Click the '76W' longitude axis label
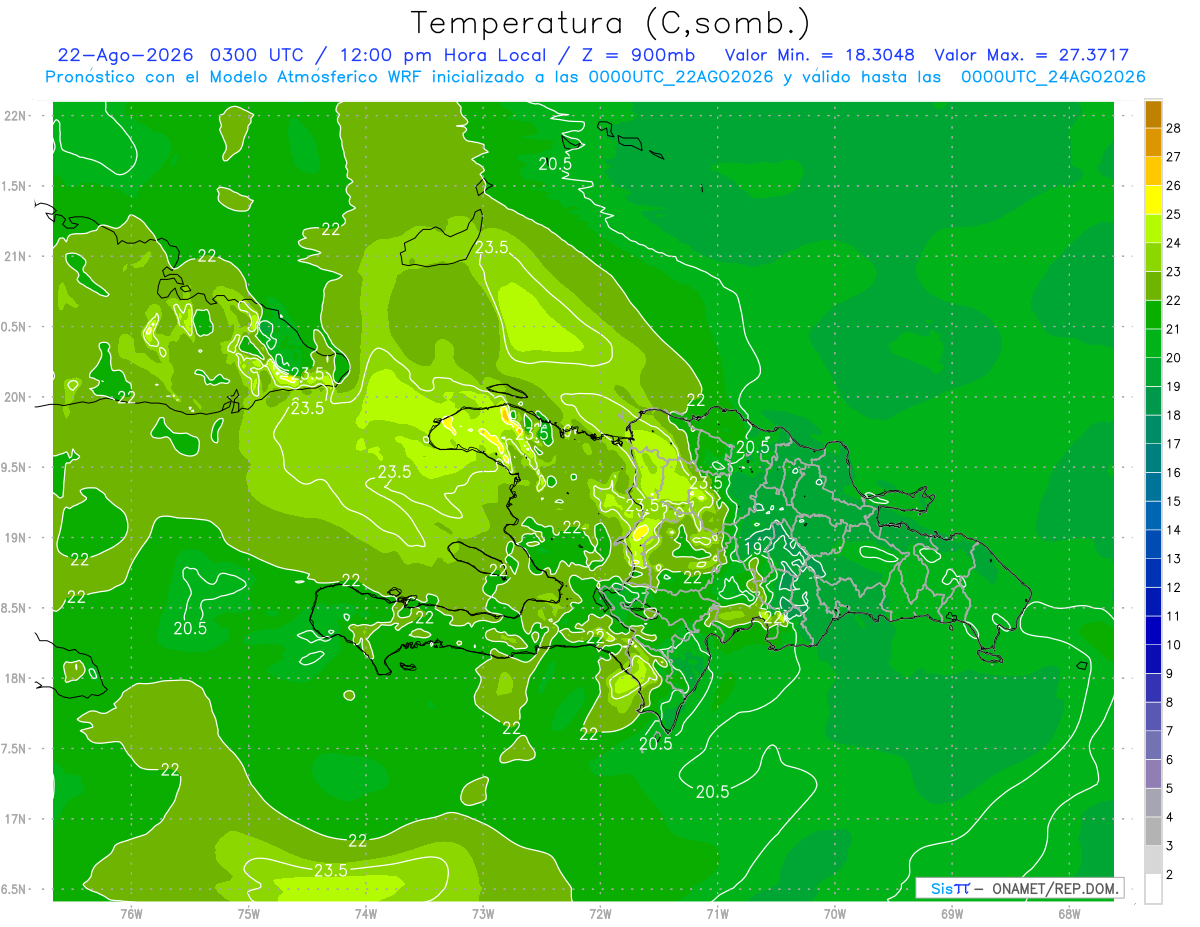This screenshot has width=1200, height=927. click(131, 914)
